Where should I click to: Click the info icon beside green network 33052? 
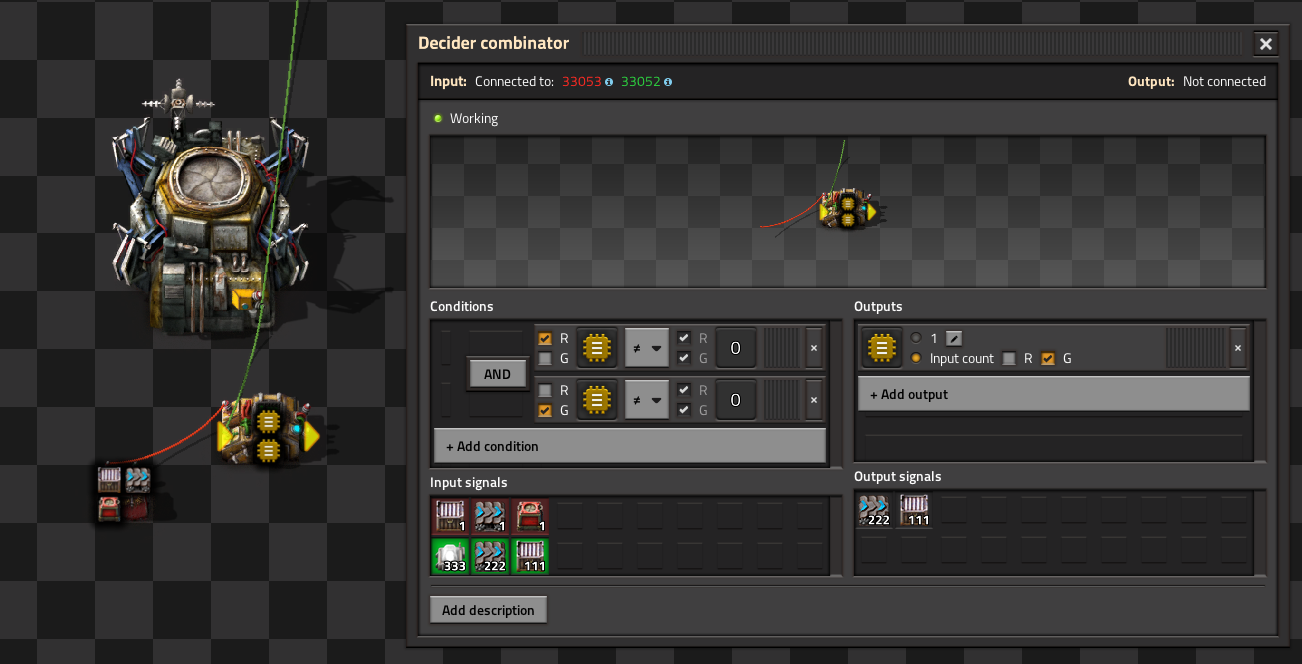[x=668, y=82]
